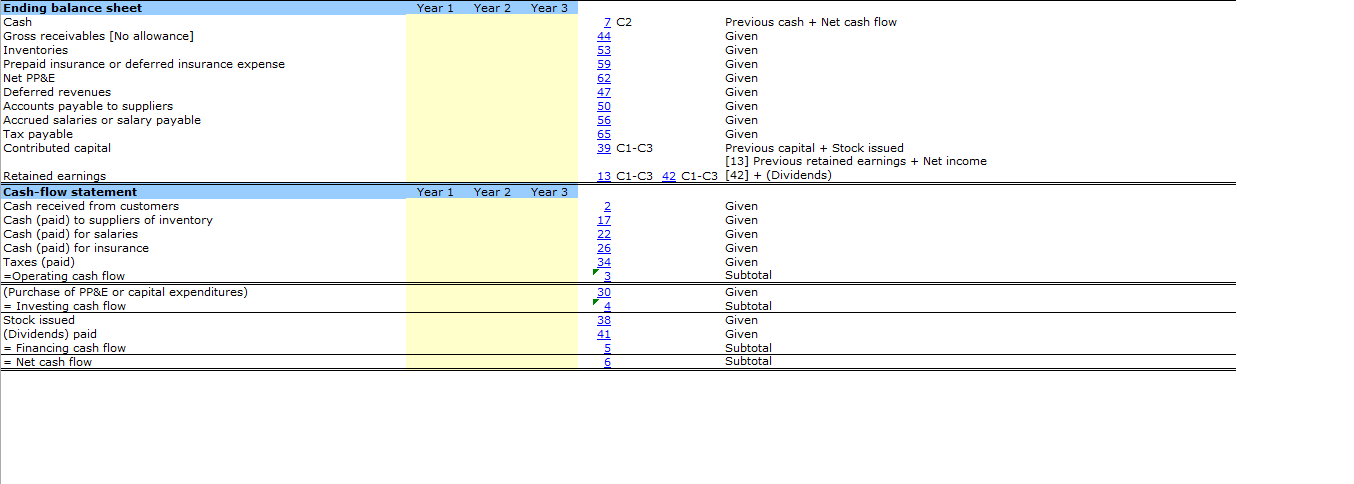Select 'Cash (paid) for insurance' label
The image size is (1354, 484).
click(76, 248)
